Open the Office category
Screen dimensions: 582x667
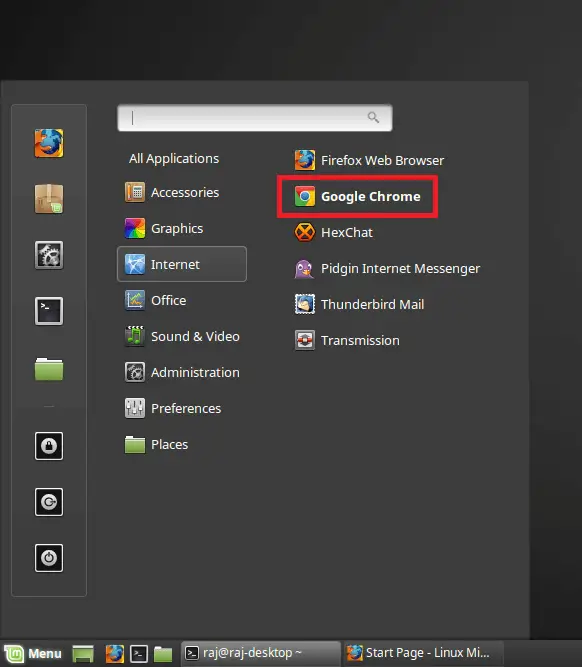[168, 300]
